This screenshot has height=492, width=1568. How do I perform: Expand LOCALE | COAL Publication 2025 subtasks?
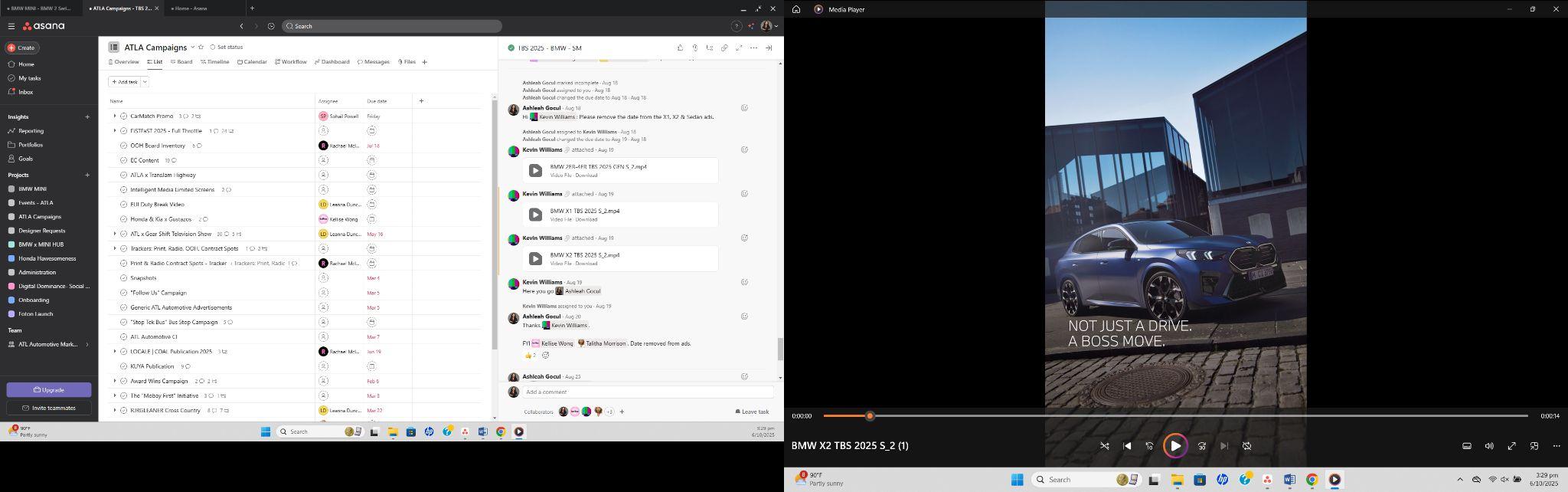tap(115, 352)
